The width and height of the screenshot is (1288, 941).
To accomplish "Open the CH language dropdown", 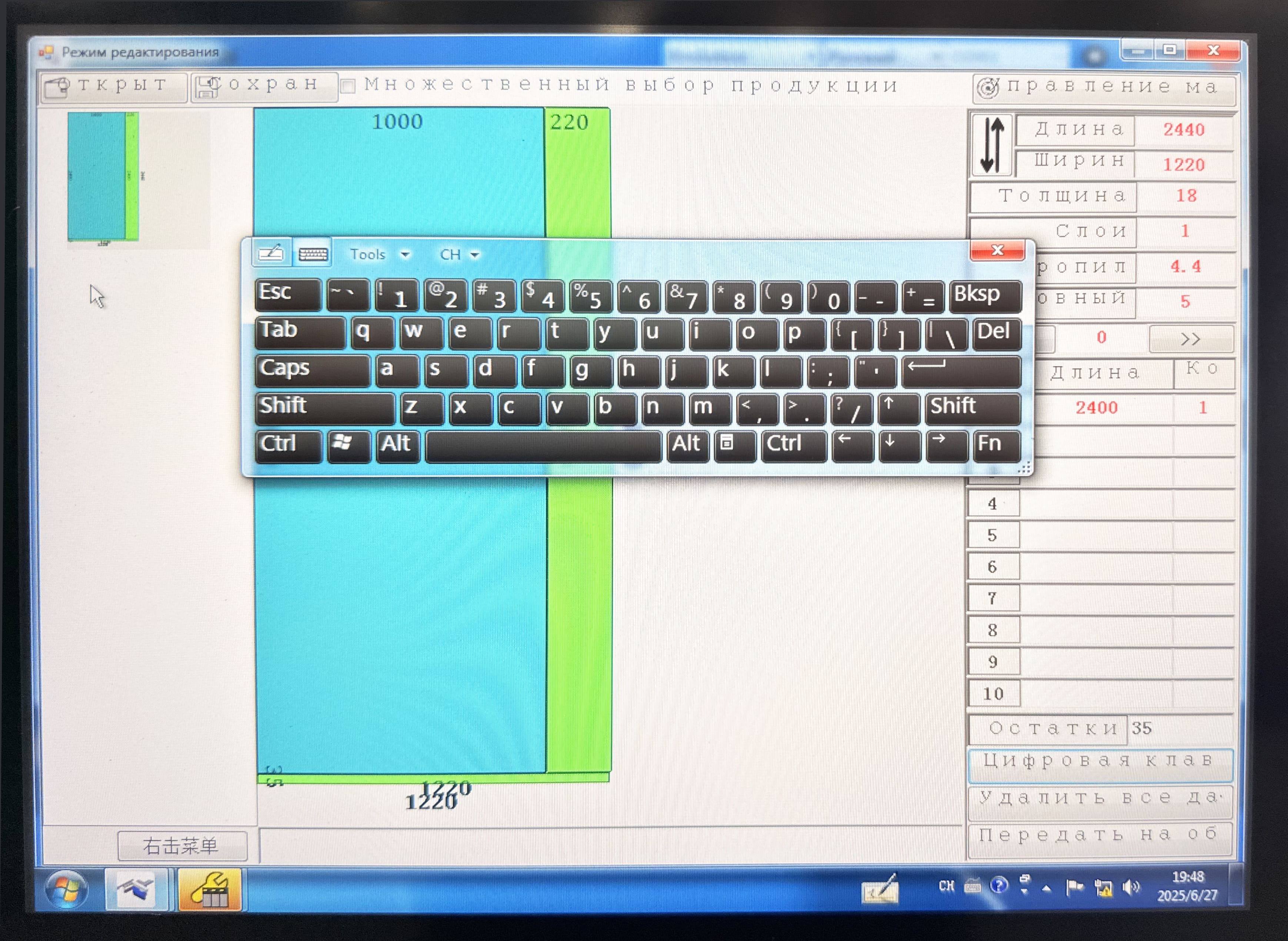I will point(459,255).
